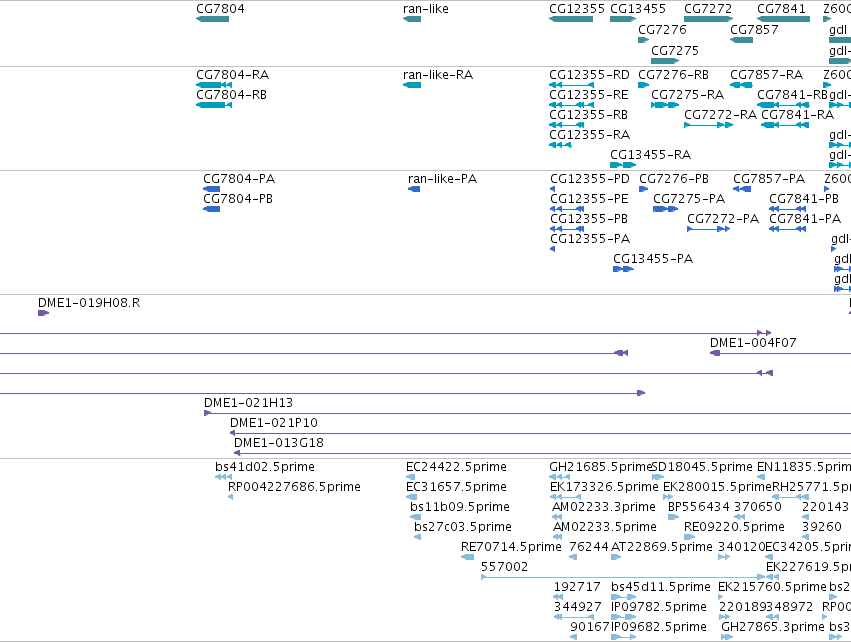Select EST EK173326.5prime
The image size is (851, 642).
pyautogui.click(x=566, y=497)
